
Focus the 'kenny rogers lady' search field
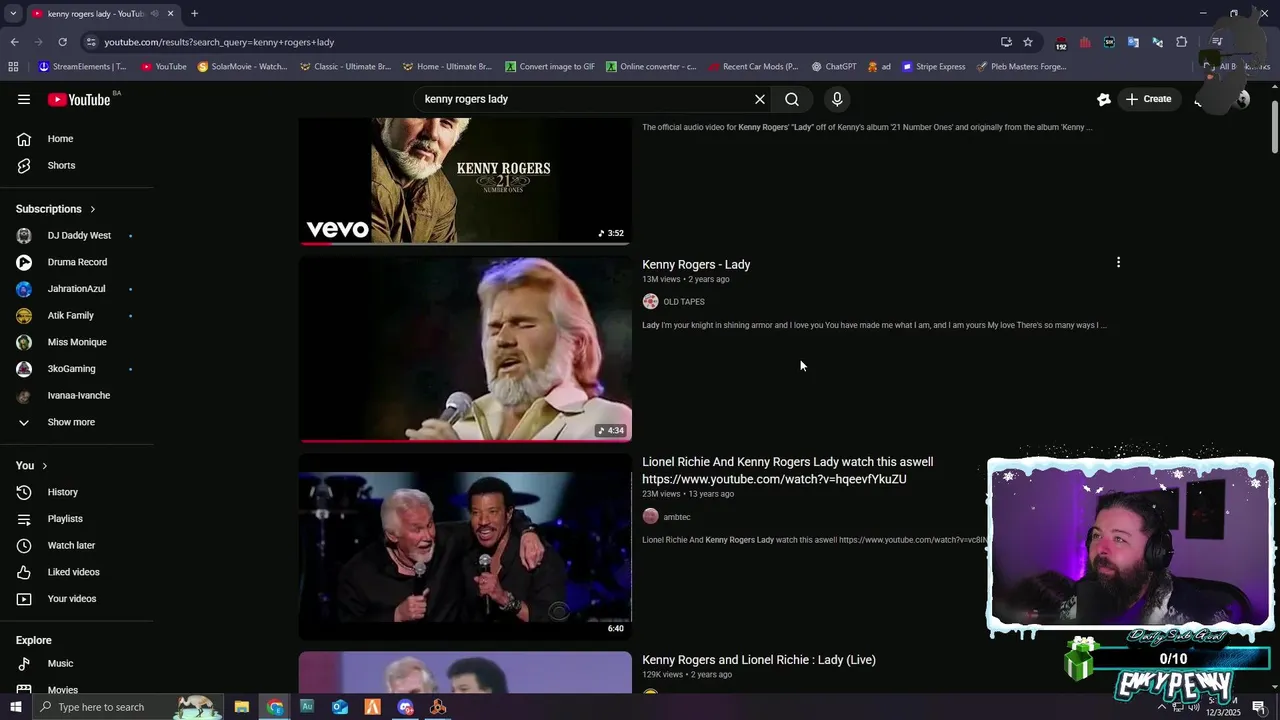tap(585, 99)
